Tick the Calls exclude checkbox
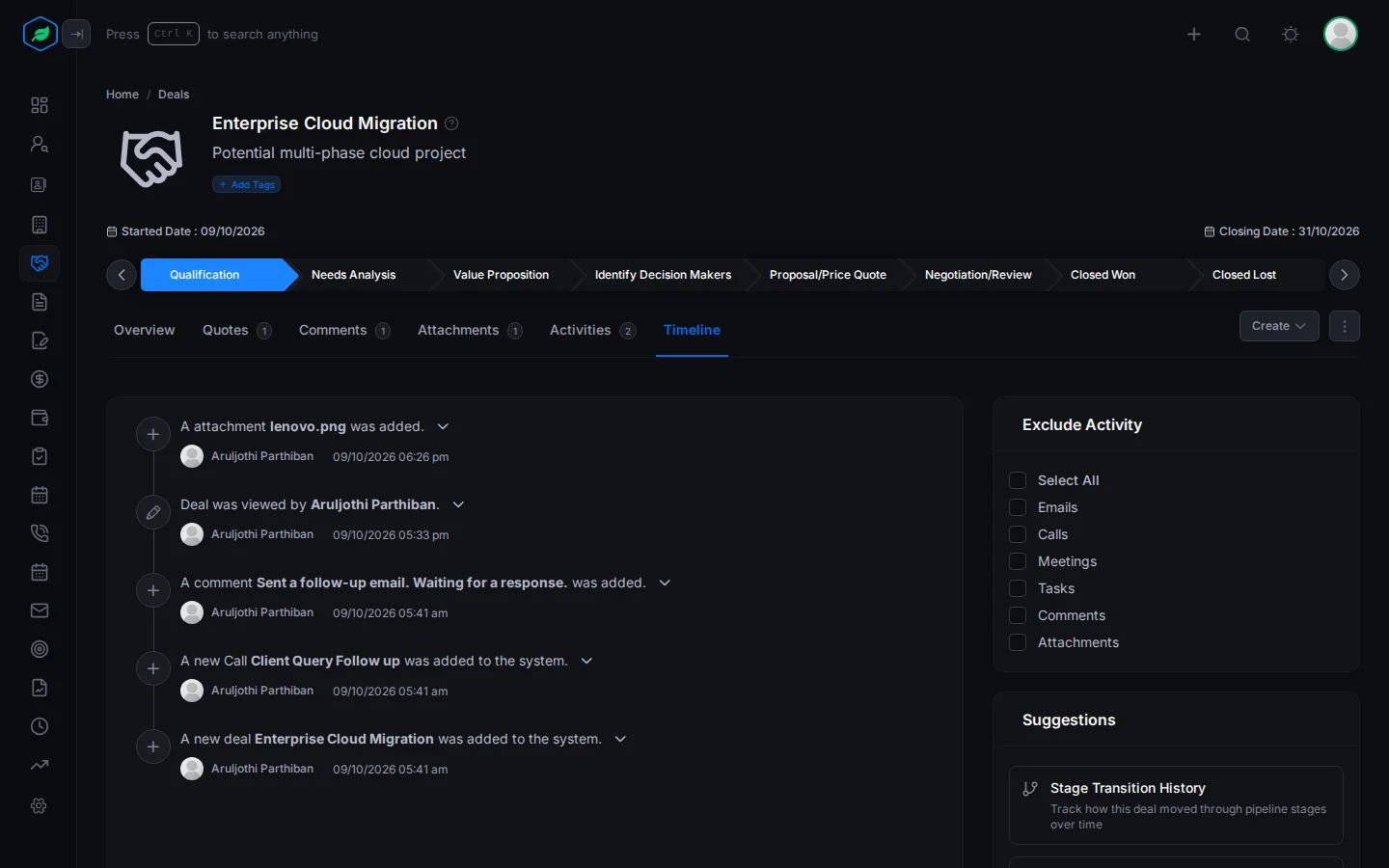The image size is (1389, 868). [x=1018, y=534]
